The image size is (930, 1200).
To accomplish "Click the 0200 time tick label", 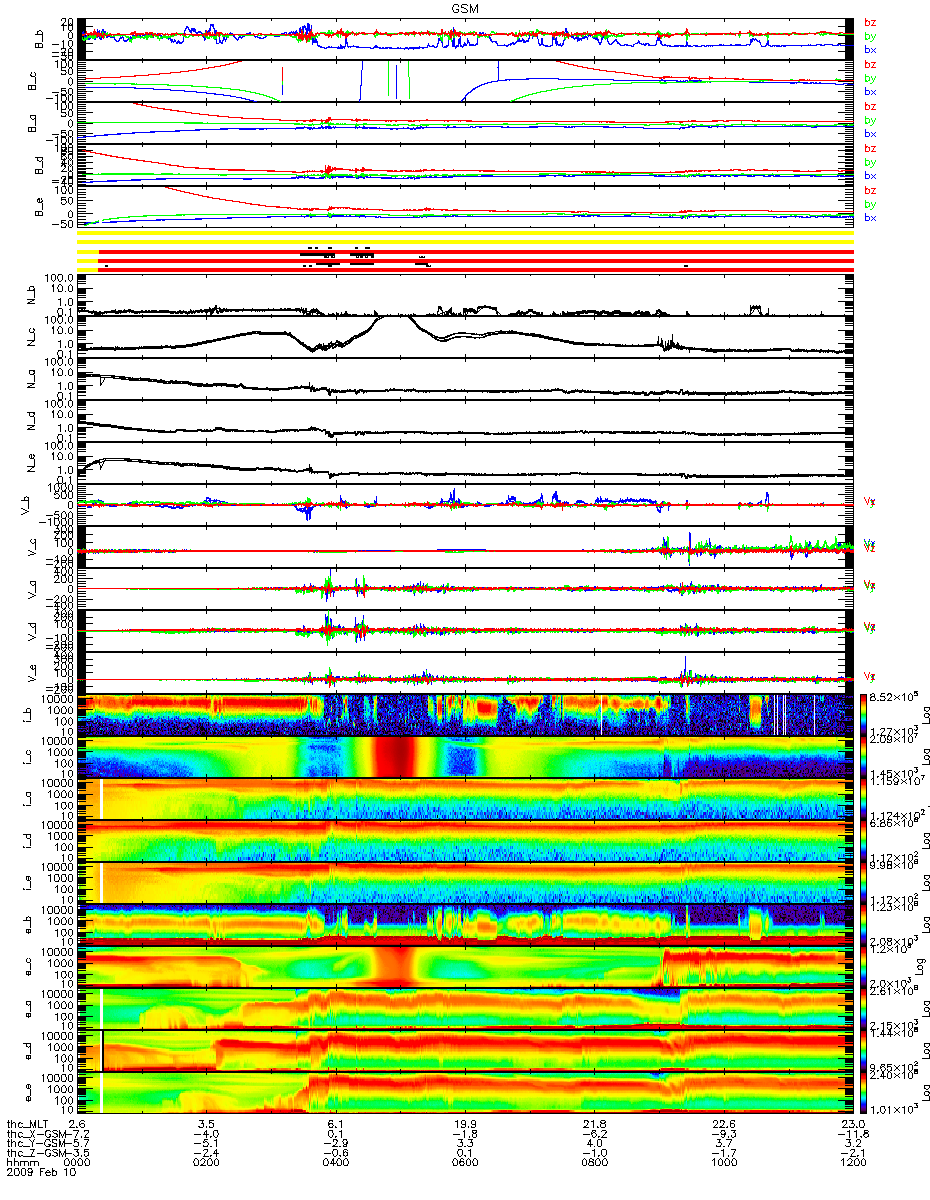I will (x=206, y=1165).
